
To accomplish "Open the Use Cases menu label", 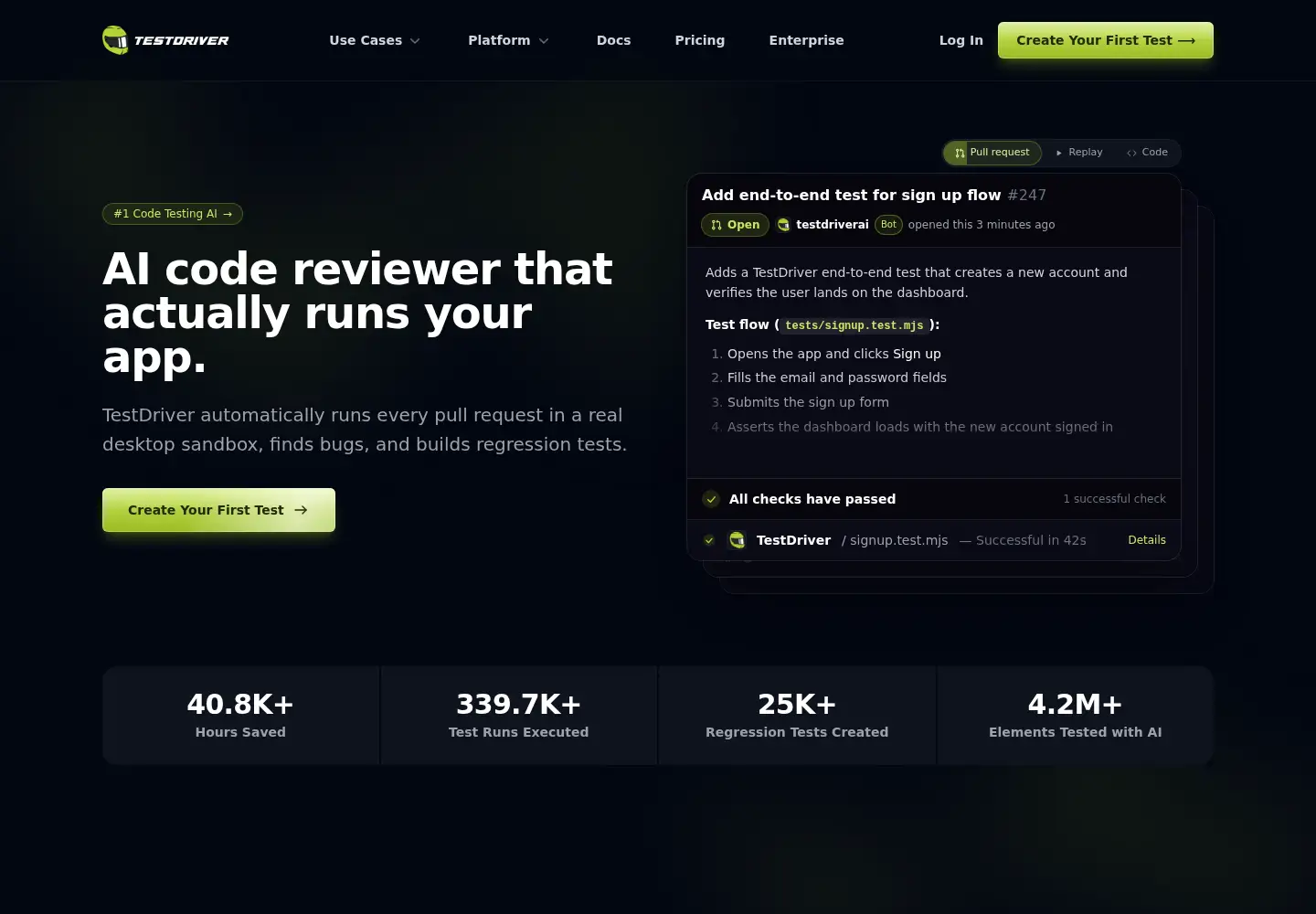I will tap(366, 40).
